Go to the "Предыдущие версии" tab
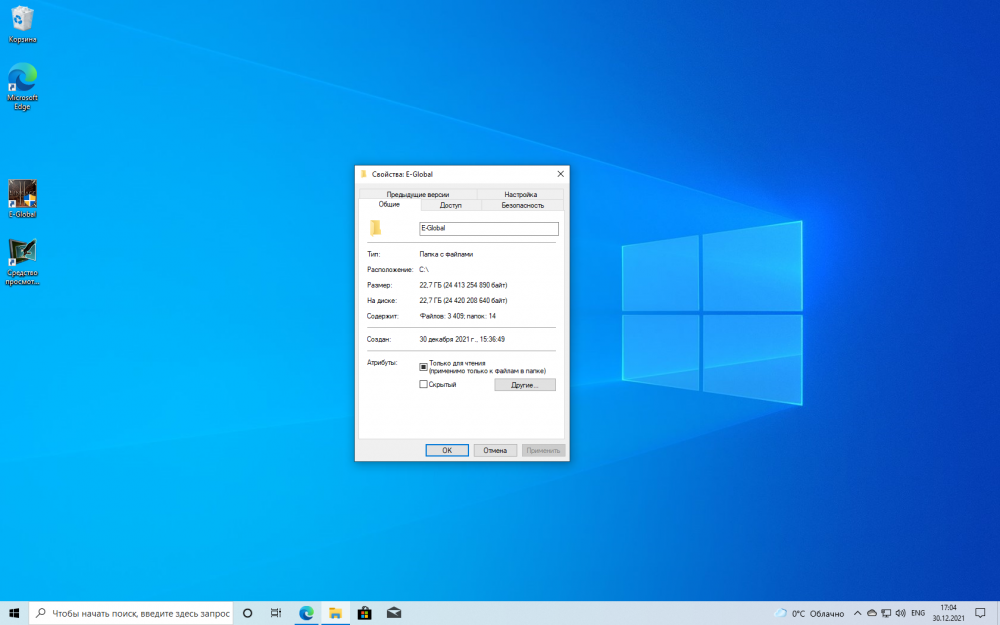 point(418,194)
